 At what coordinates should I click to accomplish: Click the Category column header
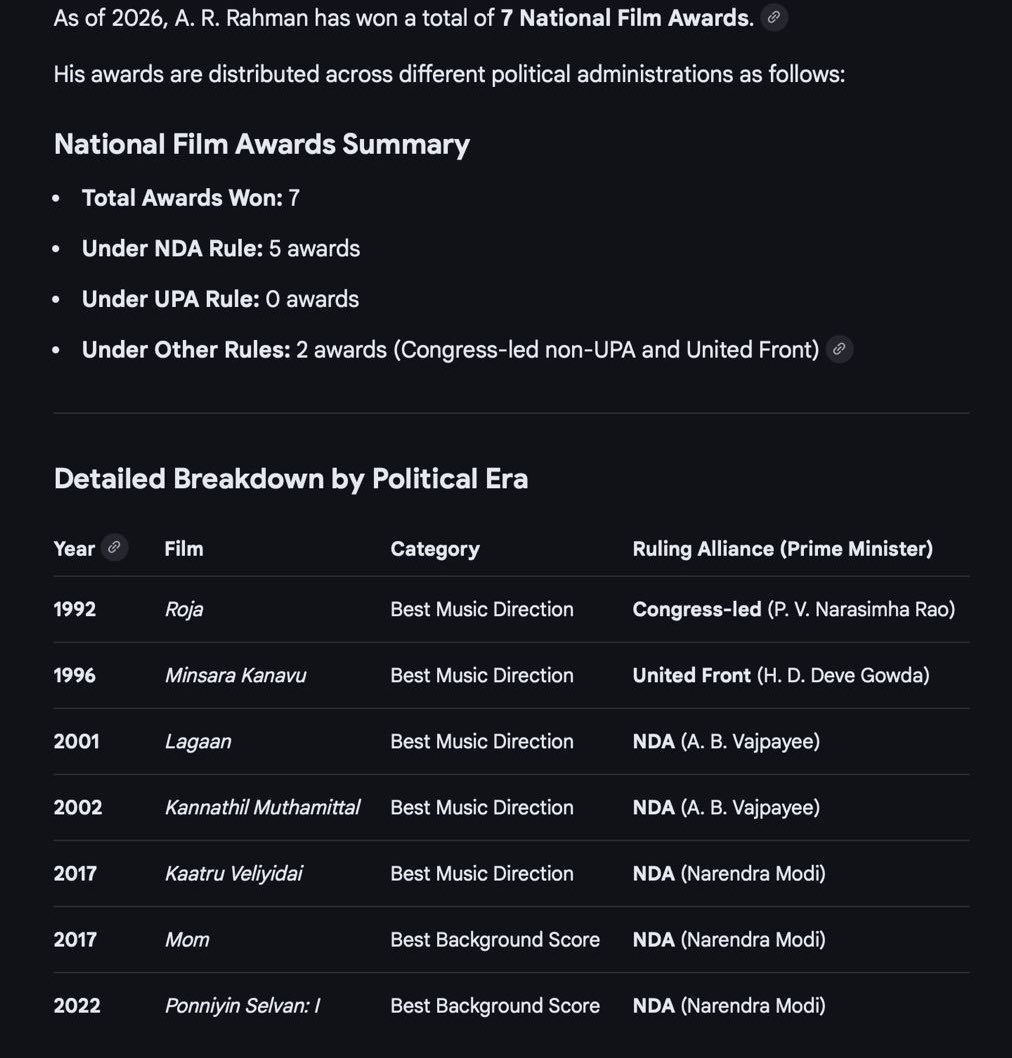coord(434,549)
